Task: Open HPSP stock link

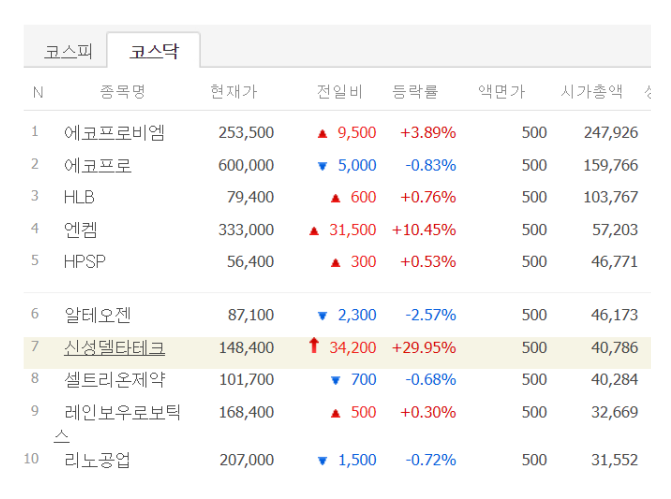Action: [84, 261]
